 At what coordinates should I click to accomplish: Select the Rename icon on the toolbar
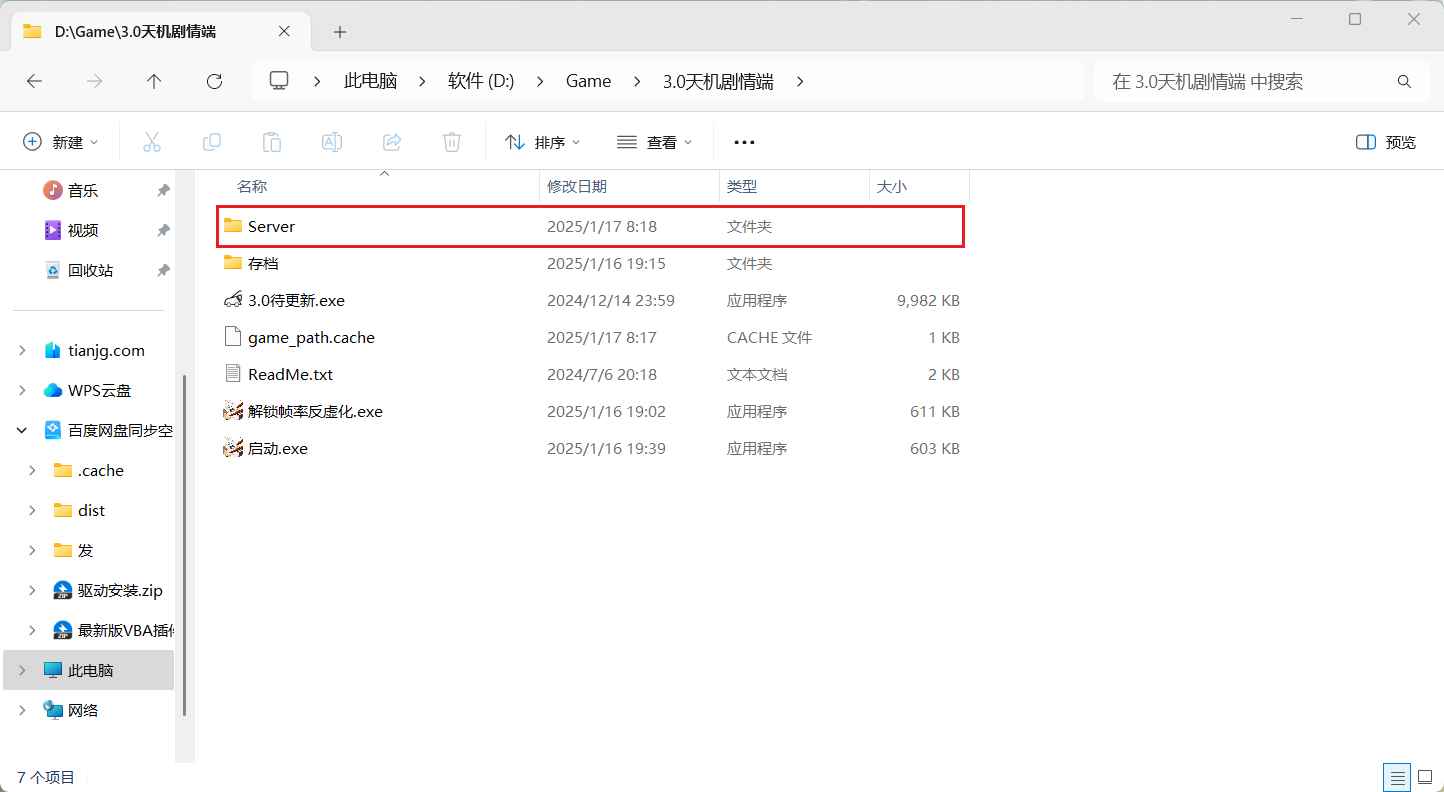(x=331, y=141)
